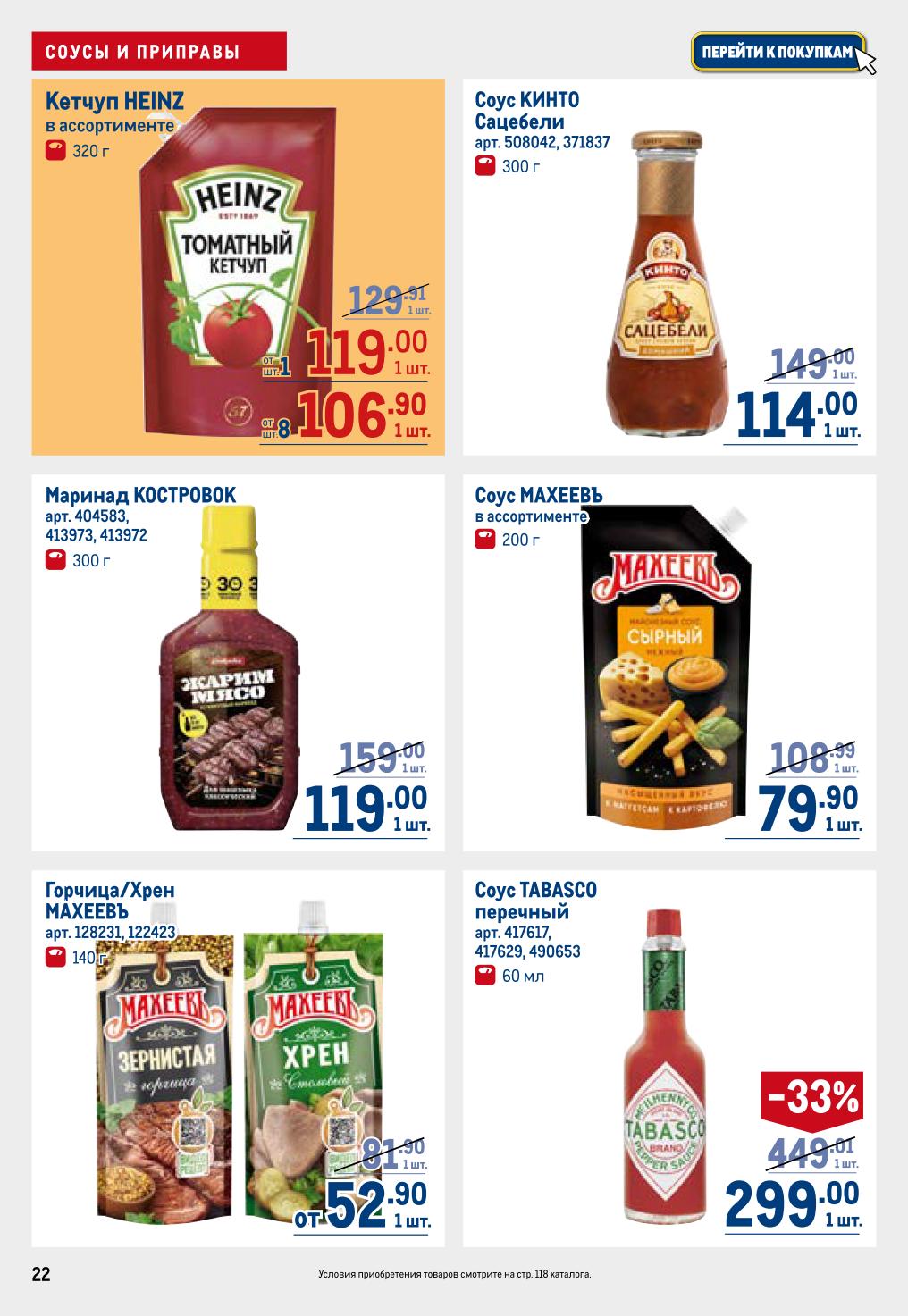Select the МАХЕЕВЪ Сырный sauce pouch
Screen dimensions: 908x1316
pos(666,666)
